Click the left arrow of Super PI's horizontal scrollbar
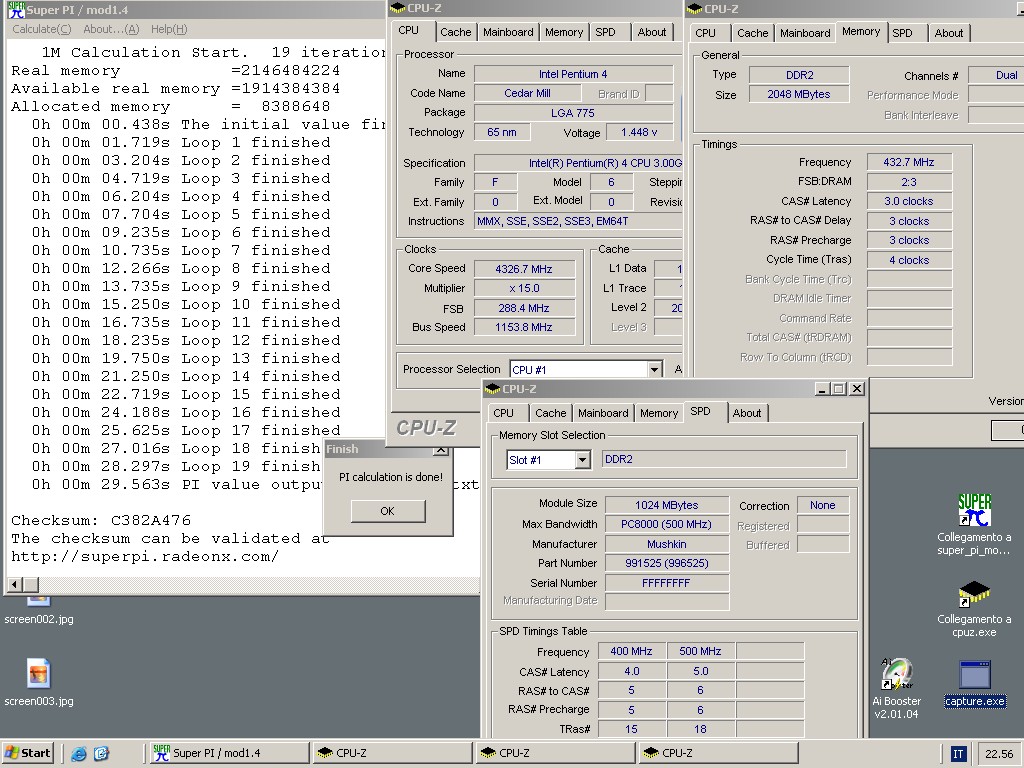The width and height of the screenshot is (1024, 768). [14, 584]
